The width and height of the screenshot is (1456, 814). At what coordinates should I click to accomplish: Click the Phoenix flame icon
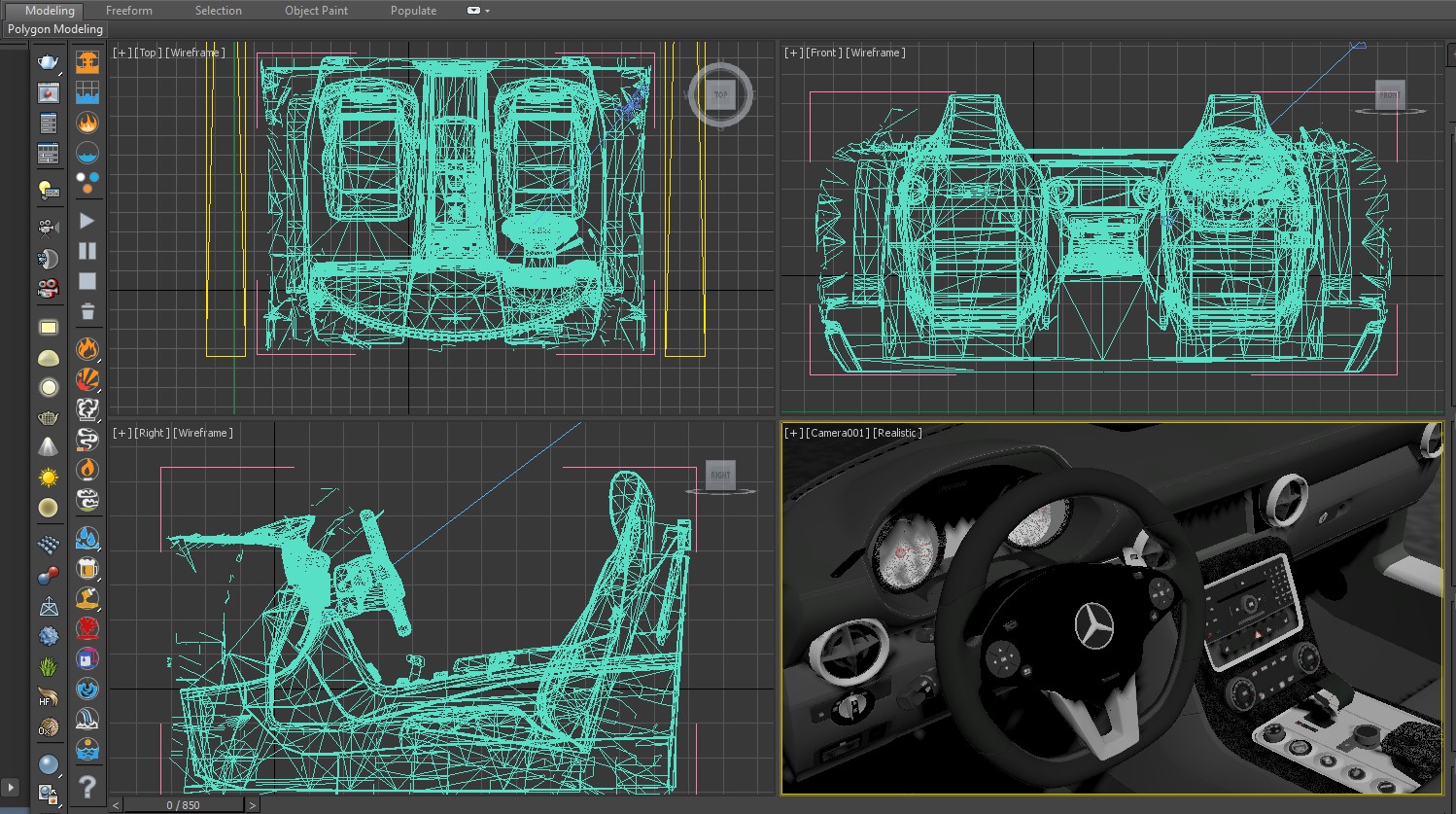click(x=87, y=124)
